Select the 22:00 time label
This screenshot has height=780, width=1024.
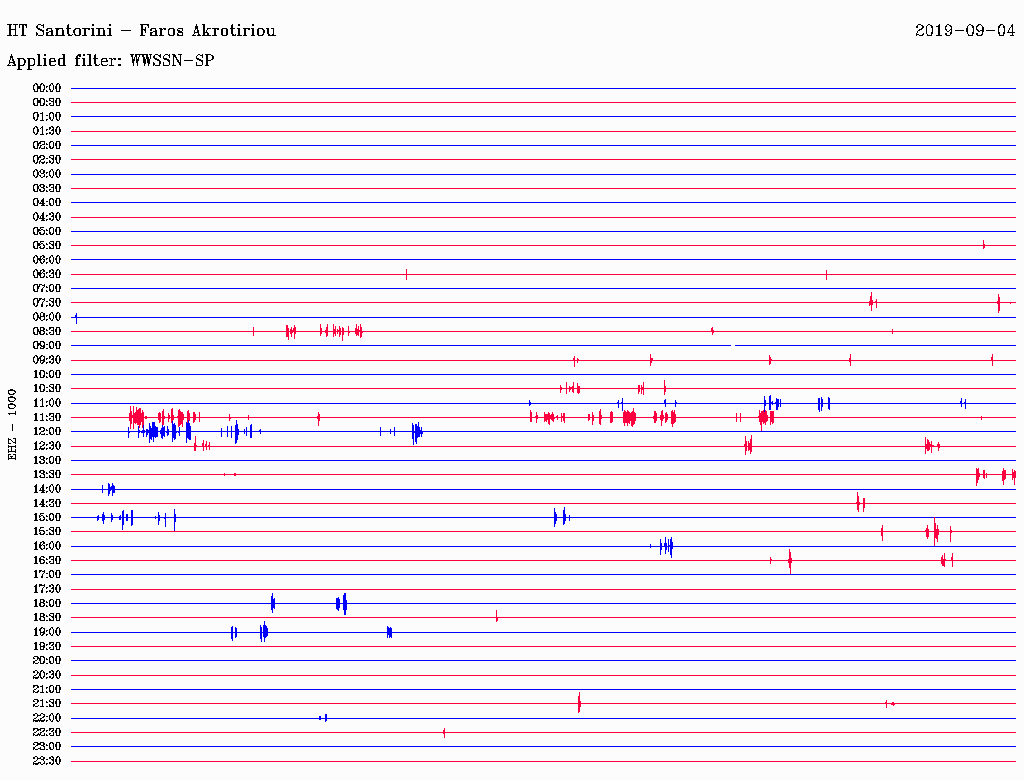click(47, 718)
